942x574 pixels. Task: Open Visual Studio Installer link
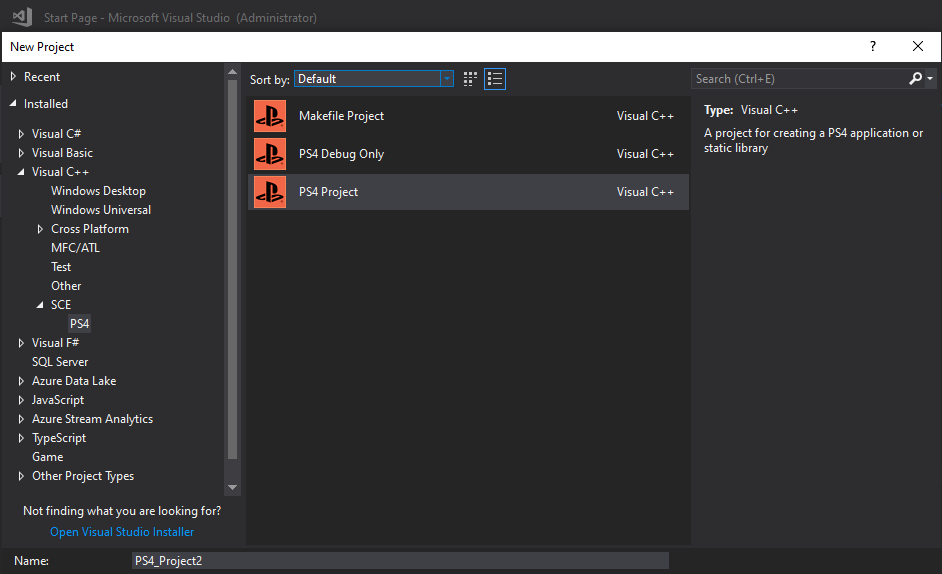tap(122, 532)
